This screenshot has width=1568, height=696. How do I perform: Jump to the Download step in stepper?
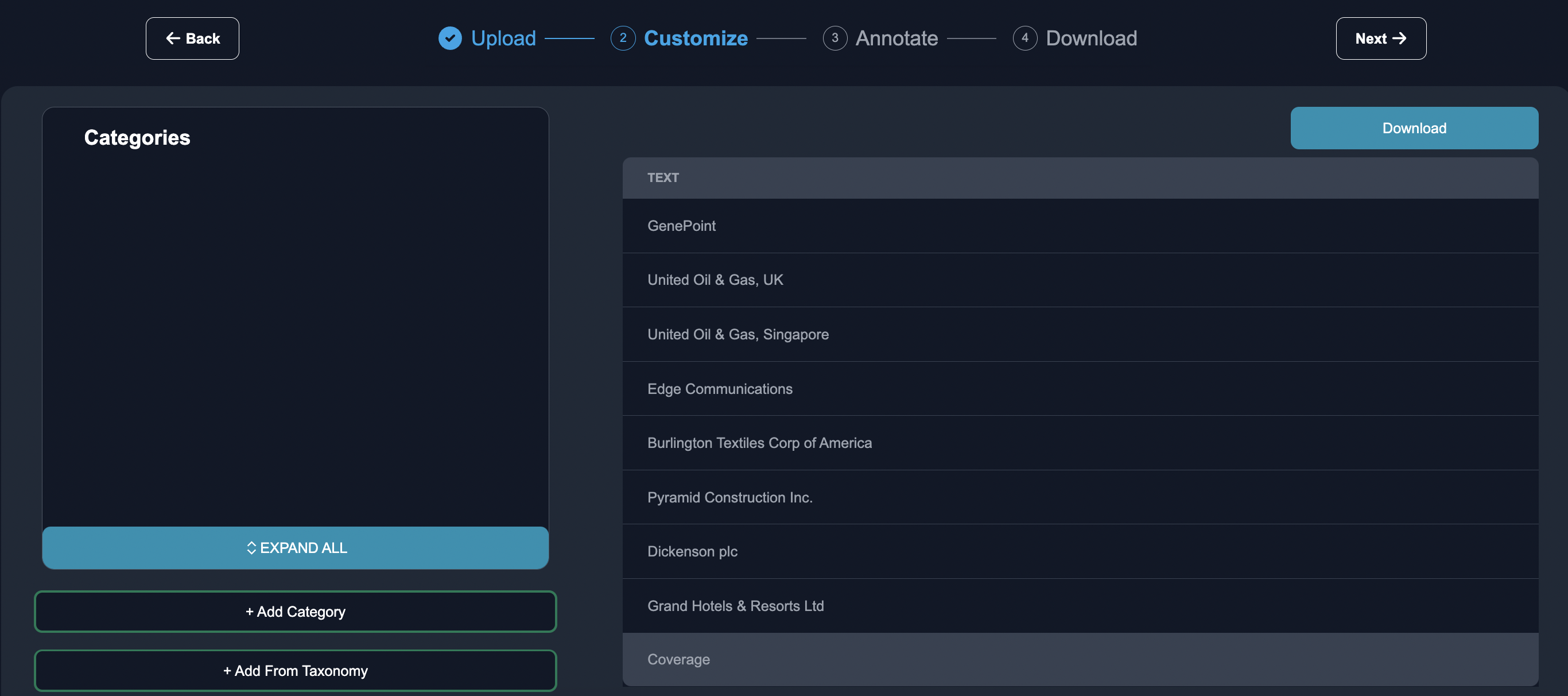[1091, 38]
